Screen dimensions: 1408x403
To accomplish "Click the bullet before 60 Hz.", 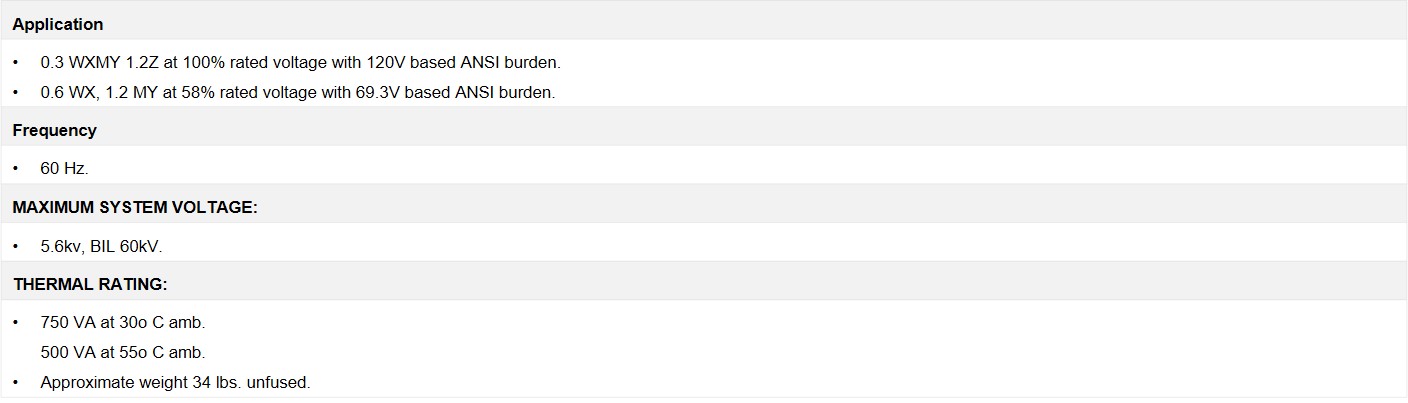I will coord(16,169).
